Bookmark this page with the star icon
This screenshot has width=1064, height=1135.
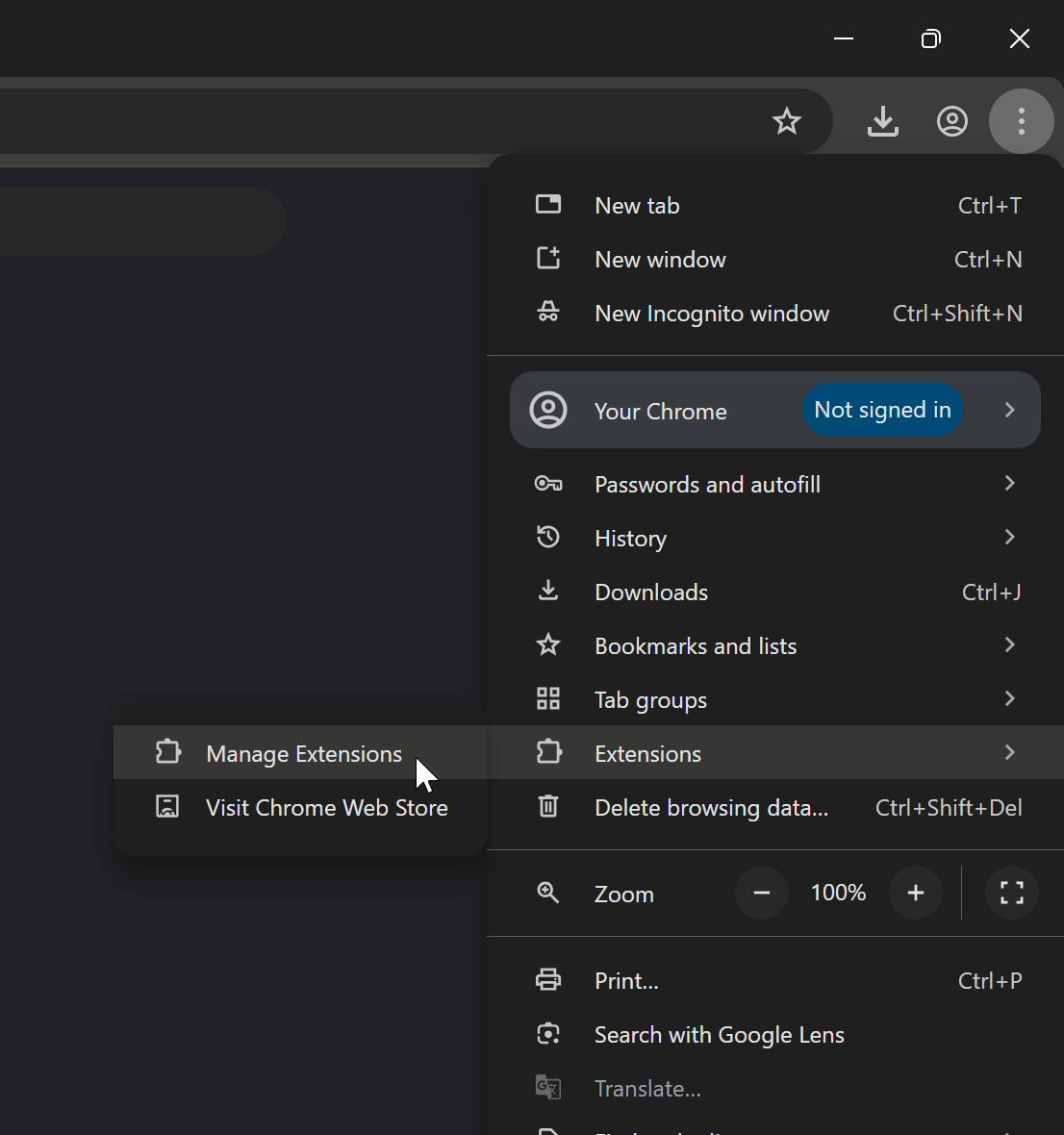point(787,121)
